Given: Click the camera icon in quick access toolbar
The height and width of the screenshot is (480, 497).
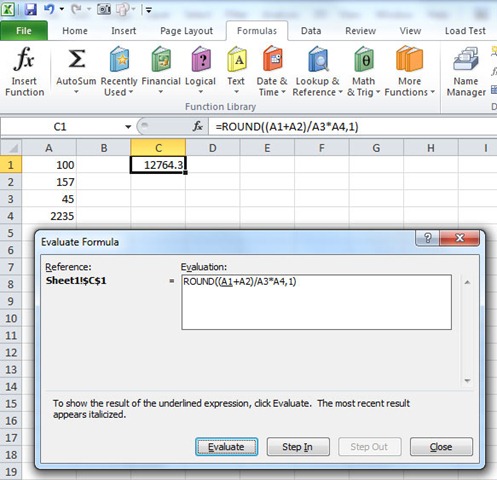Looking at the screenshot, I should (x=104, y=9).
